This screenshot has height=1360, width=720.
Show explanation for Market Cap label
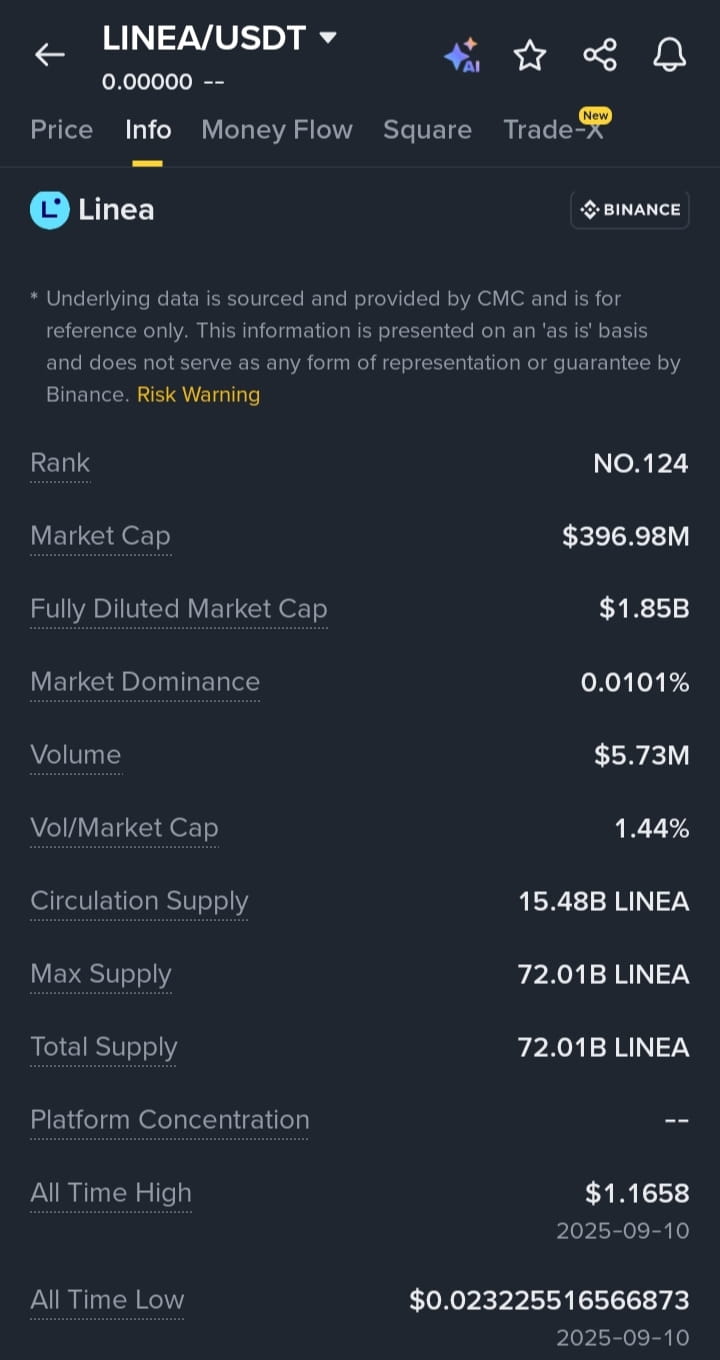[100, 536]
